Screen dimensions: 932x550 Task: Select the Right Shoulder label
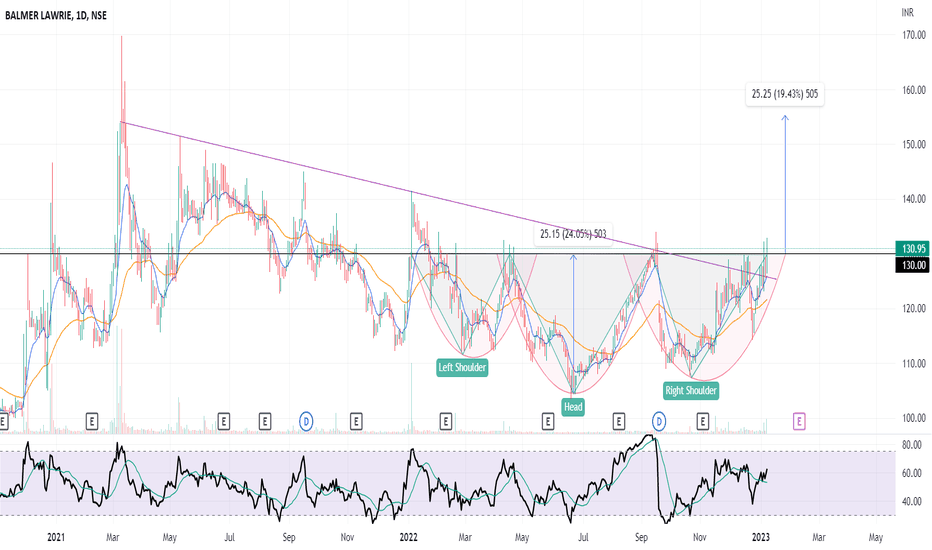pyautogui.click(x=691, y=391)
